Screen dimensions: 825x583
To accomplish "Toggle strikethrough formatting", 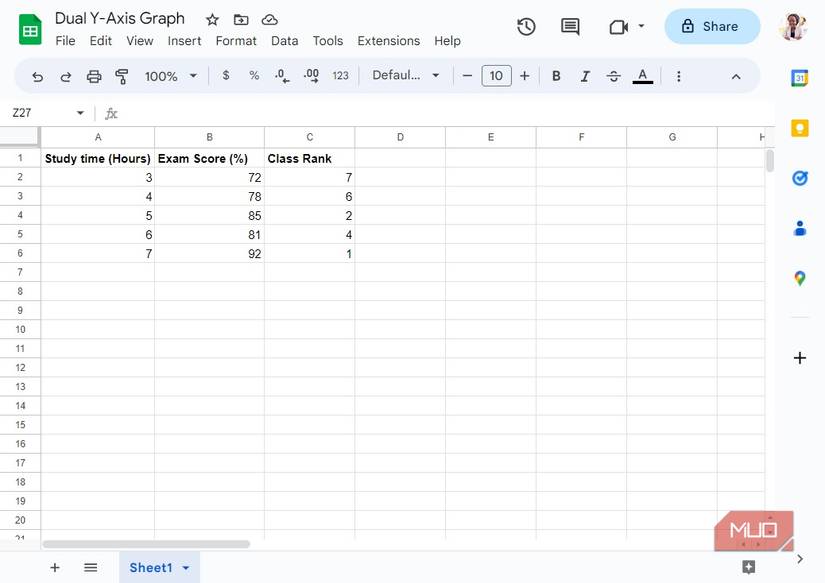I will click(x=613, y=76).
